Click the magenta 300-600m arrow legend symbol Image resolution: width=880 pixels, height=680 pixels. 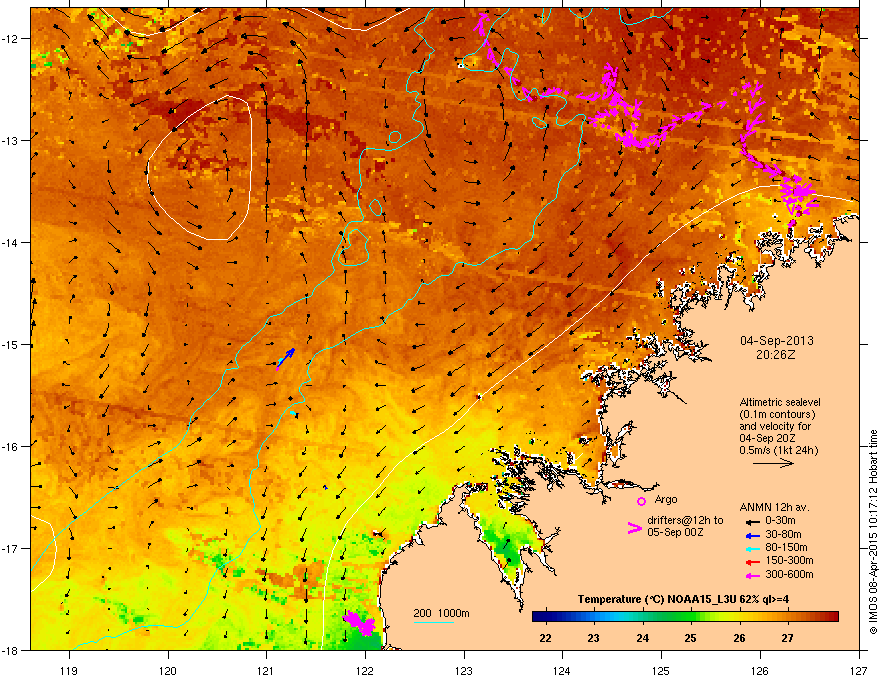[x=752, y=575]
